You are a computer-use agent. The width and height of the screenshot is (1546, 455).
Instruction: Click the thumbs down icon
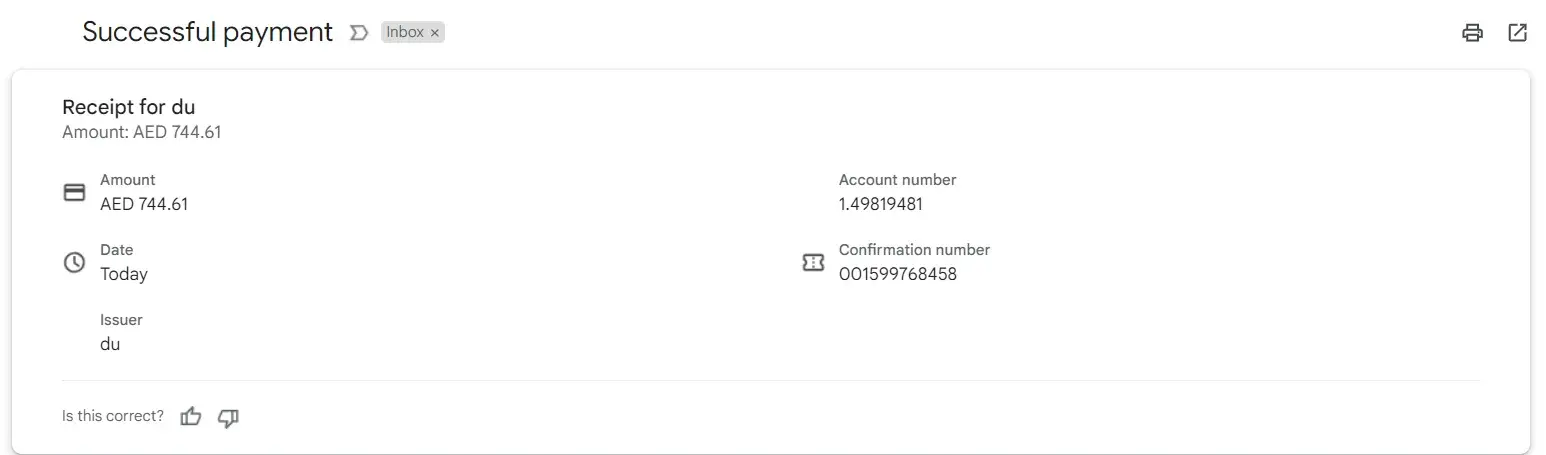228,417
